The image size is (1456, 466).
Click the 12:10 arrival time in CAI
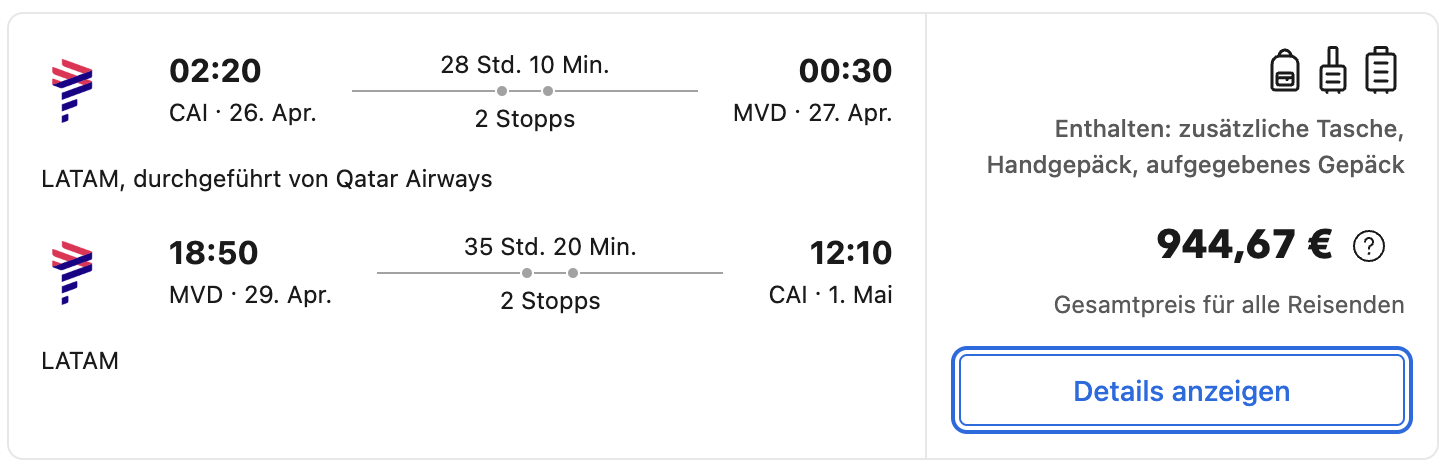pyautogui.click(x=851, y=254)
